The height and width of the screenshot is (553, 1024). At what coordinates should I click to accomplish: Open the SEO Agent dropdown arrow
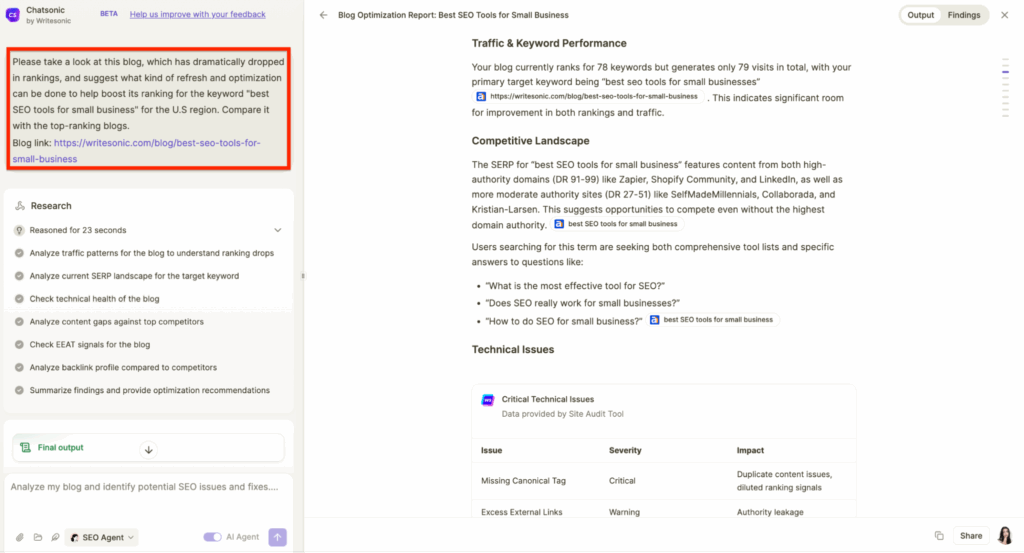[131, 537]
